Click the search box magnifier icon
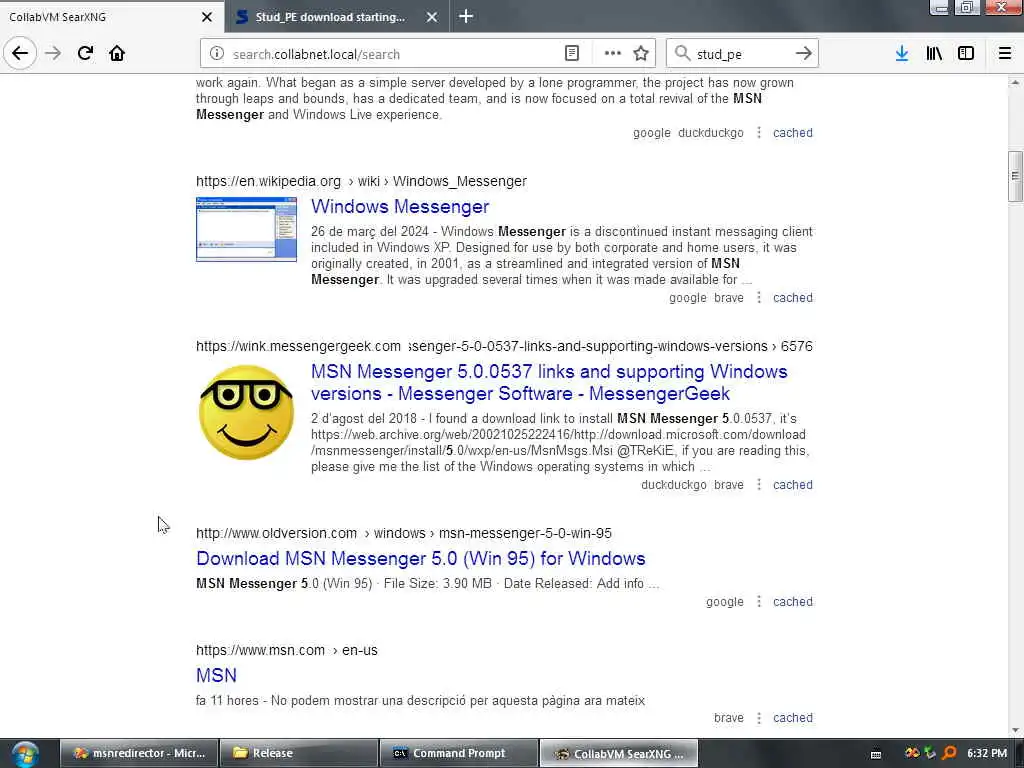This screenshot has width=1024, height=768. pyautogui.click(x=682, y=54)
